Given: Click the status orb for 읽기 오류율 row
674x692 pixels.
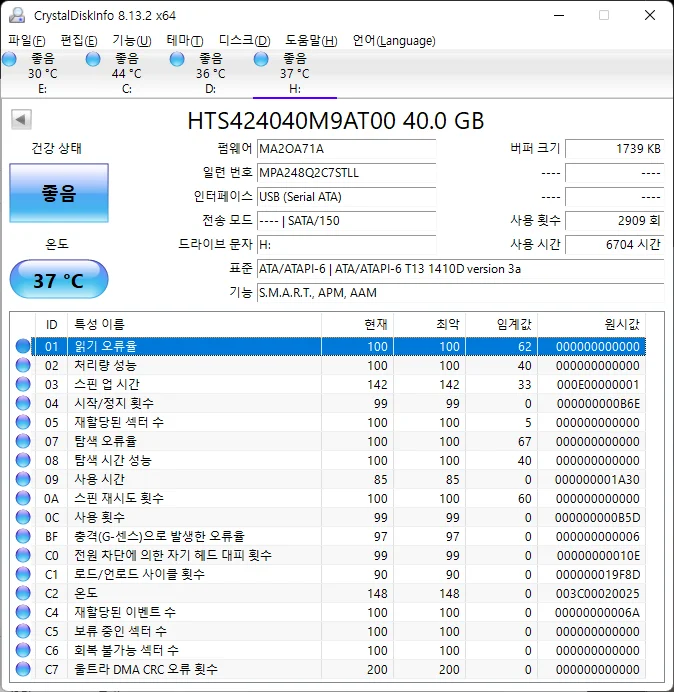Looking at the screenshot, I should (x=23, y=346).
